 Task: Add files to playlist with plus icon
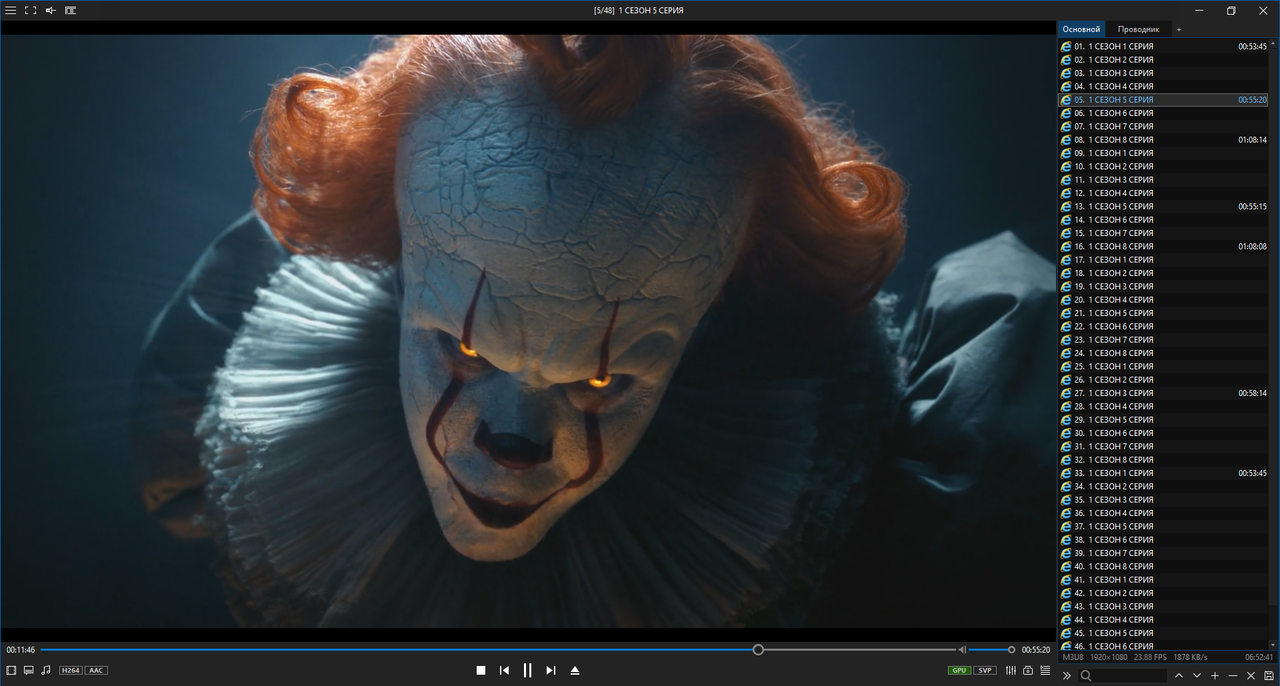pos(1215,676)
